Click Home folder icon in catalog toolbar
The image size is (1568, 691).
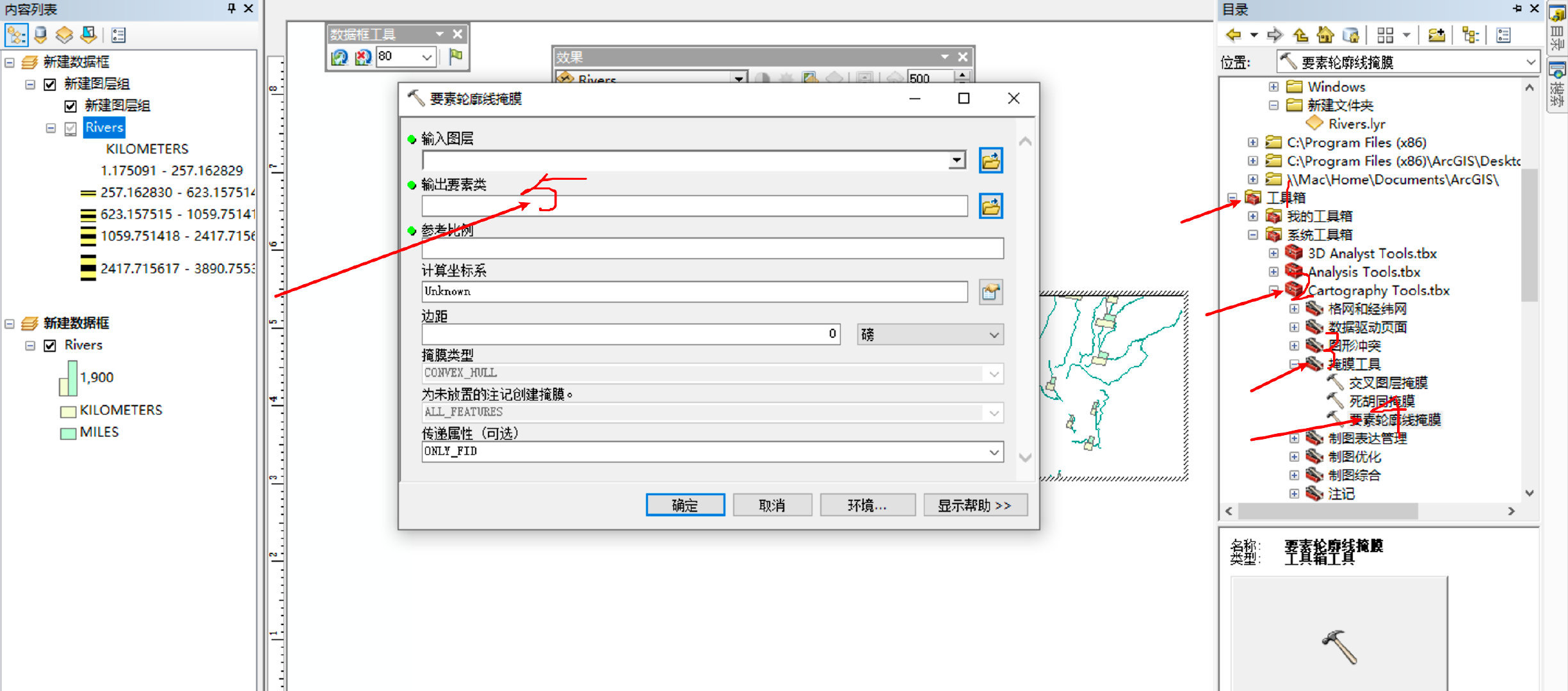pyautogui.click(x=1325, y=35)
